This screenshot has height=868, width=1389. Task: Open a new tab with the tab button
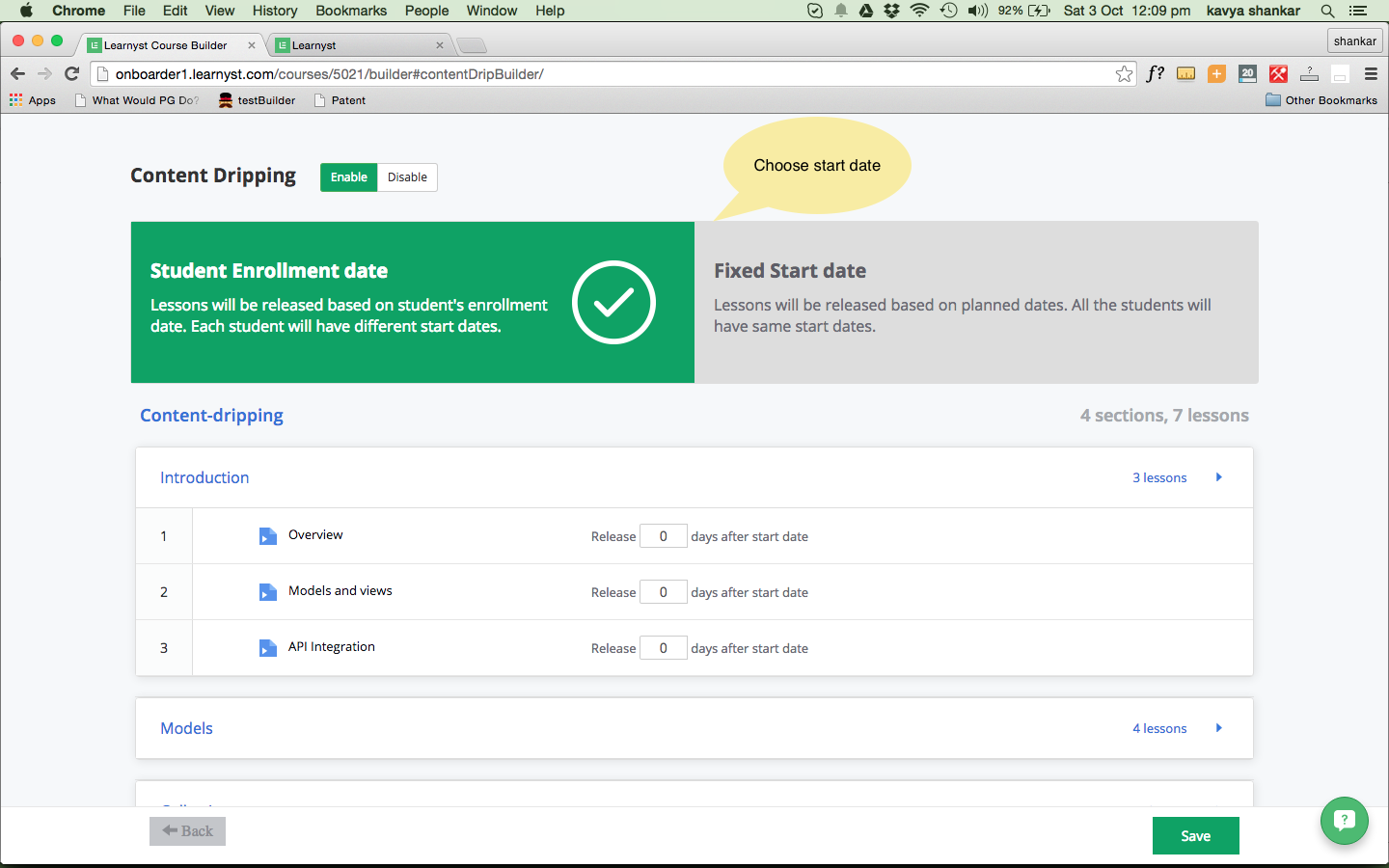[x=472, y=45]
